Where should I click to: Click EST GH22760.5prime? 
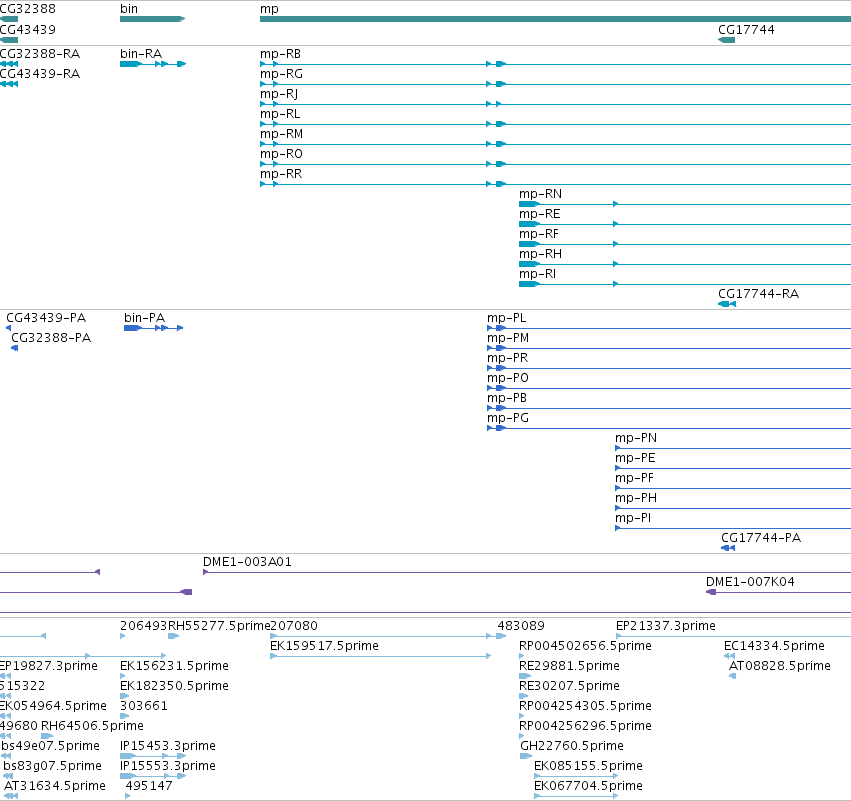[x=571, y=746]
